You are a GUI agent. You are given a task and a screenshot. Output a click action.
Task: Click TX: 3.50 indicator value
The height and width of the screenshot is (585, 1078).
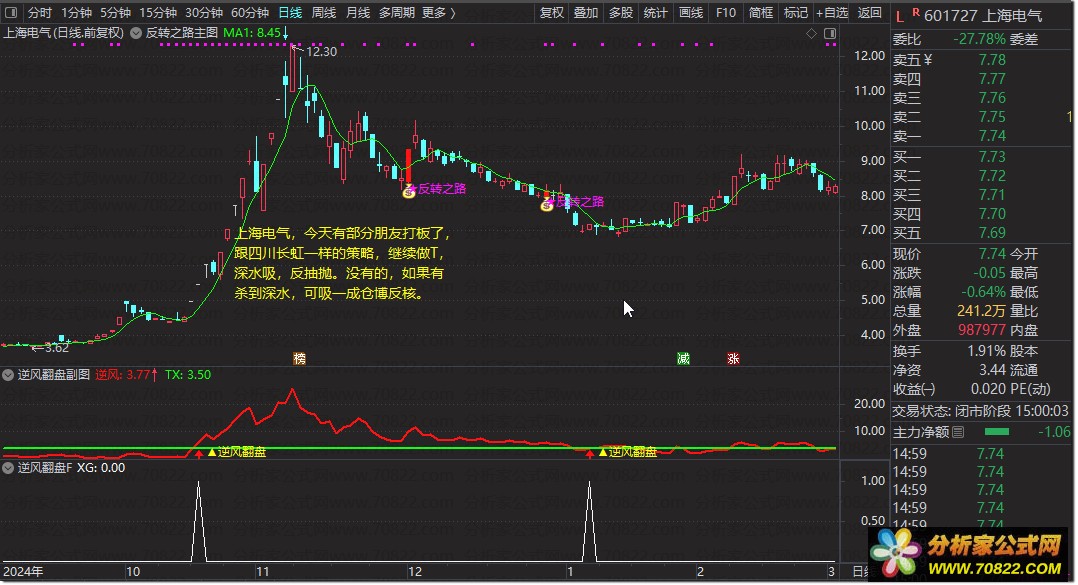pos(188,375)
